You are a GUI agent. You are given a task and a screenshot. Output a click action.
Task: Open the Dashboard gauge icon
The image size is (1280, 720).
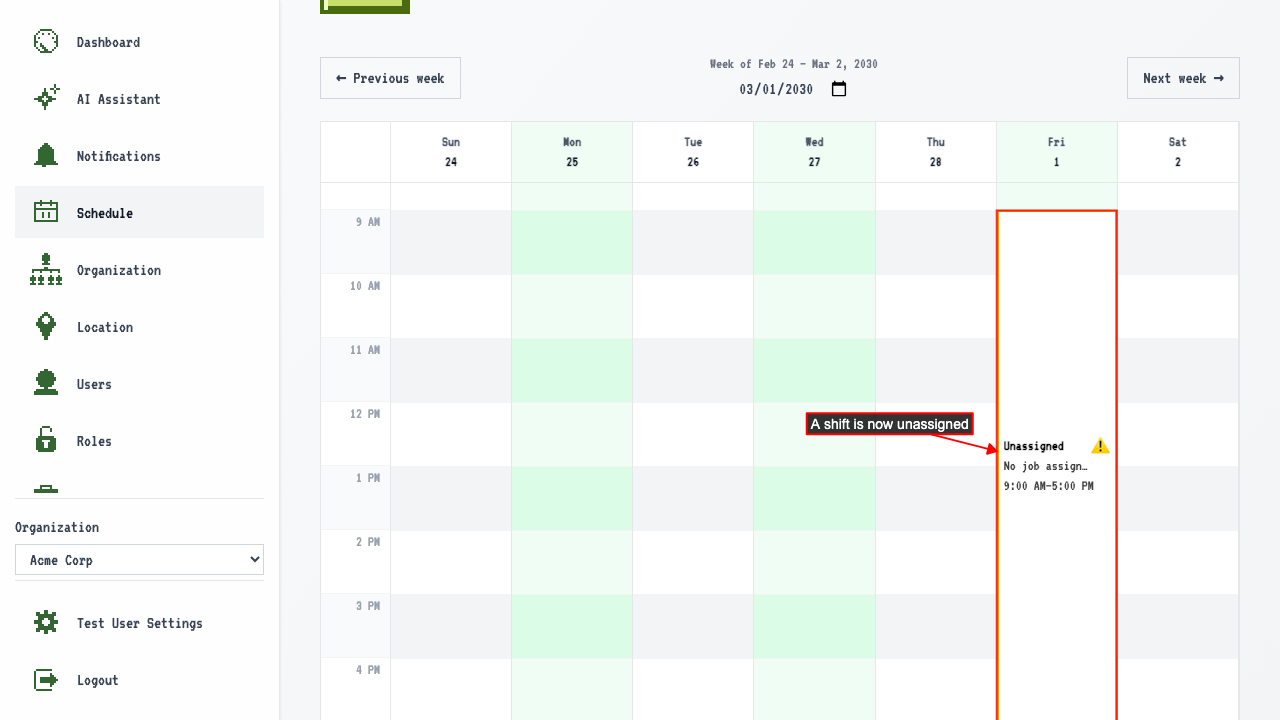coord(46,42)
